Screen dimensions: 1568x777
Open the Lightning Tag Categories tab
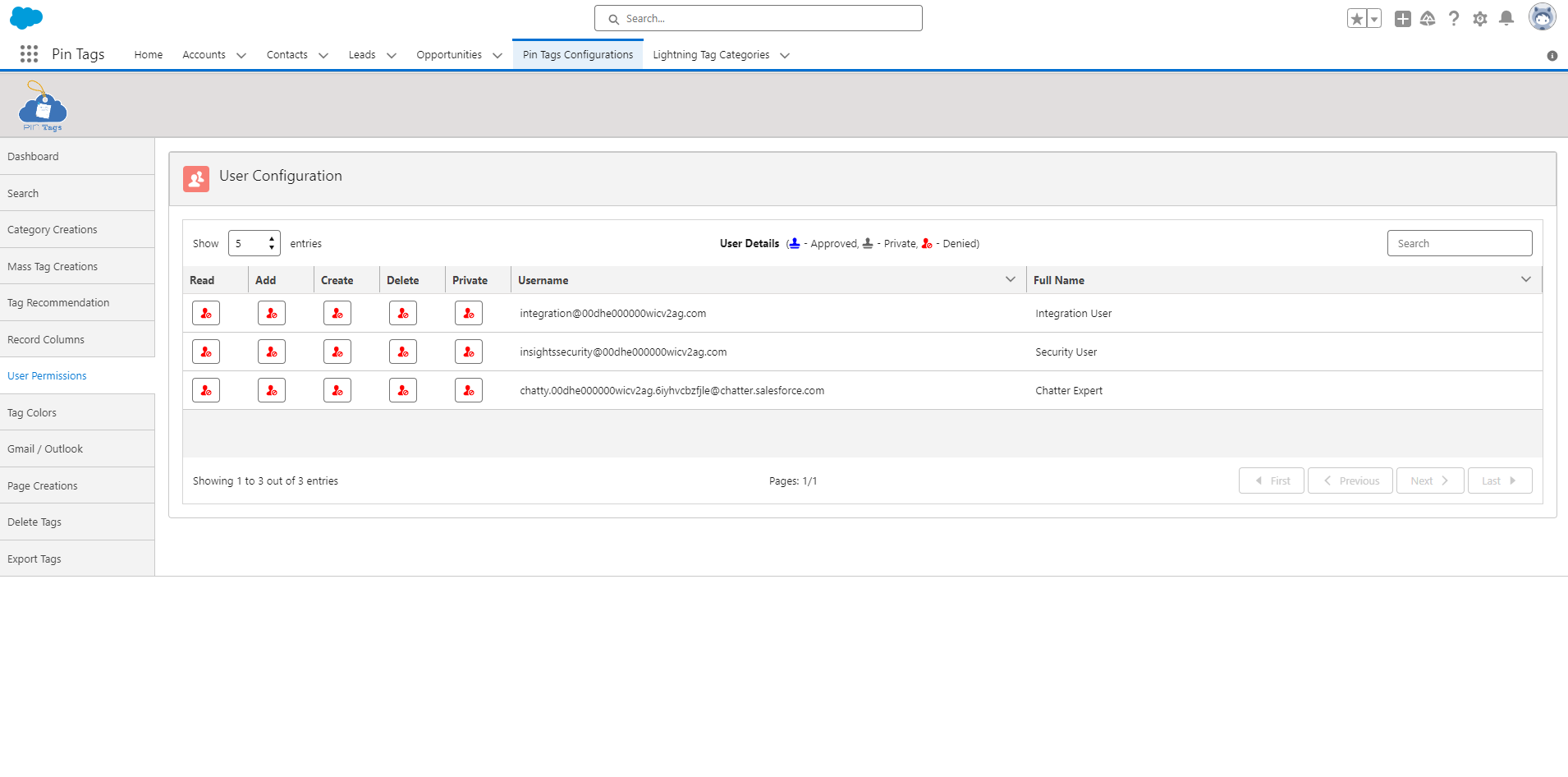click(x=711, y=55)
